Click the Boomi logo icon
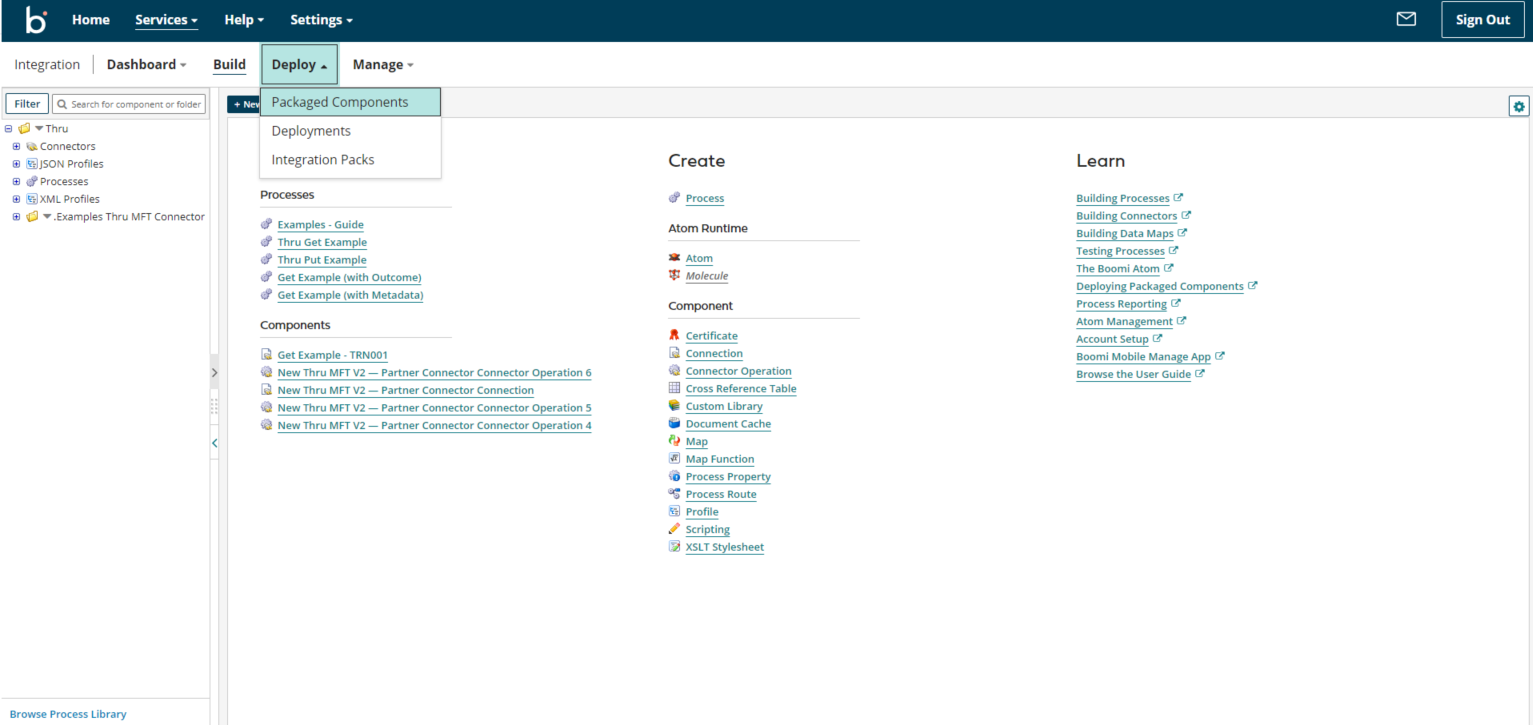Image resolution: width=1533 pixels, height=725 pixels. [x=36, y=20]
